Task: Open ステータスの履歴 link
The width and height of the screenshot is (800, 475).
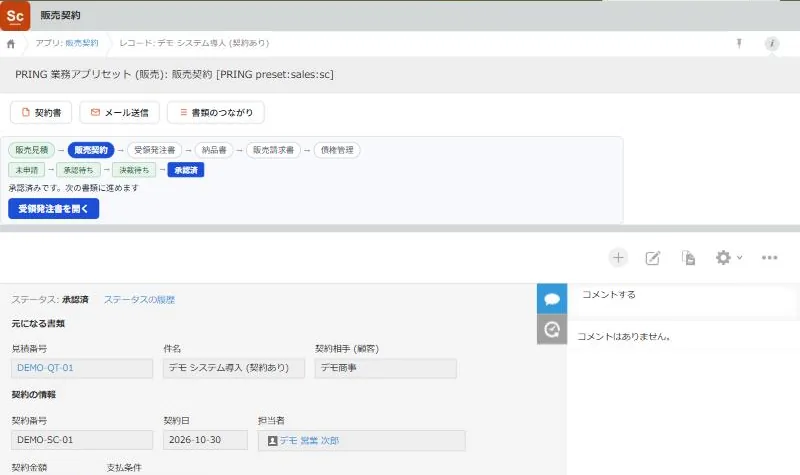Action: [139, 299]
